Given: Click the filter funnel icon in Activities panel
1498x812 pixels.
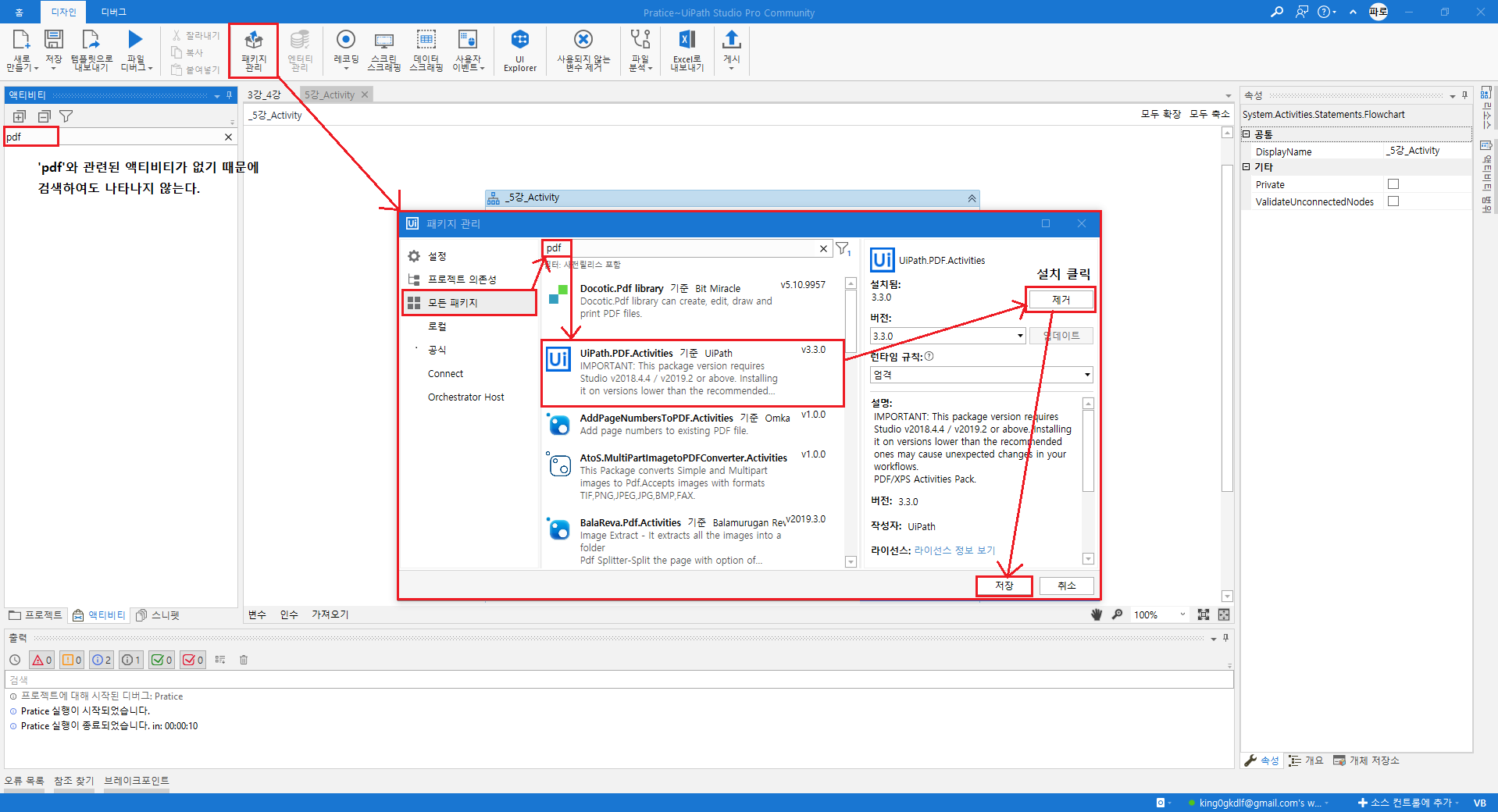Looking at the screenshot, I should click(x=66, y=116).
